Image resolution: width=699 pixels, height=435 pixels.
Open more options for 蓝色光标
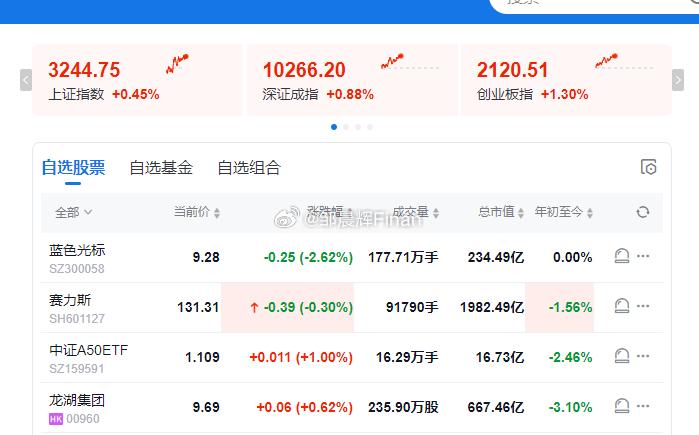643,256
